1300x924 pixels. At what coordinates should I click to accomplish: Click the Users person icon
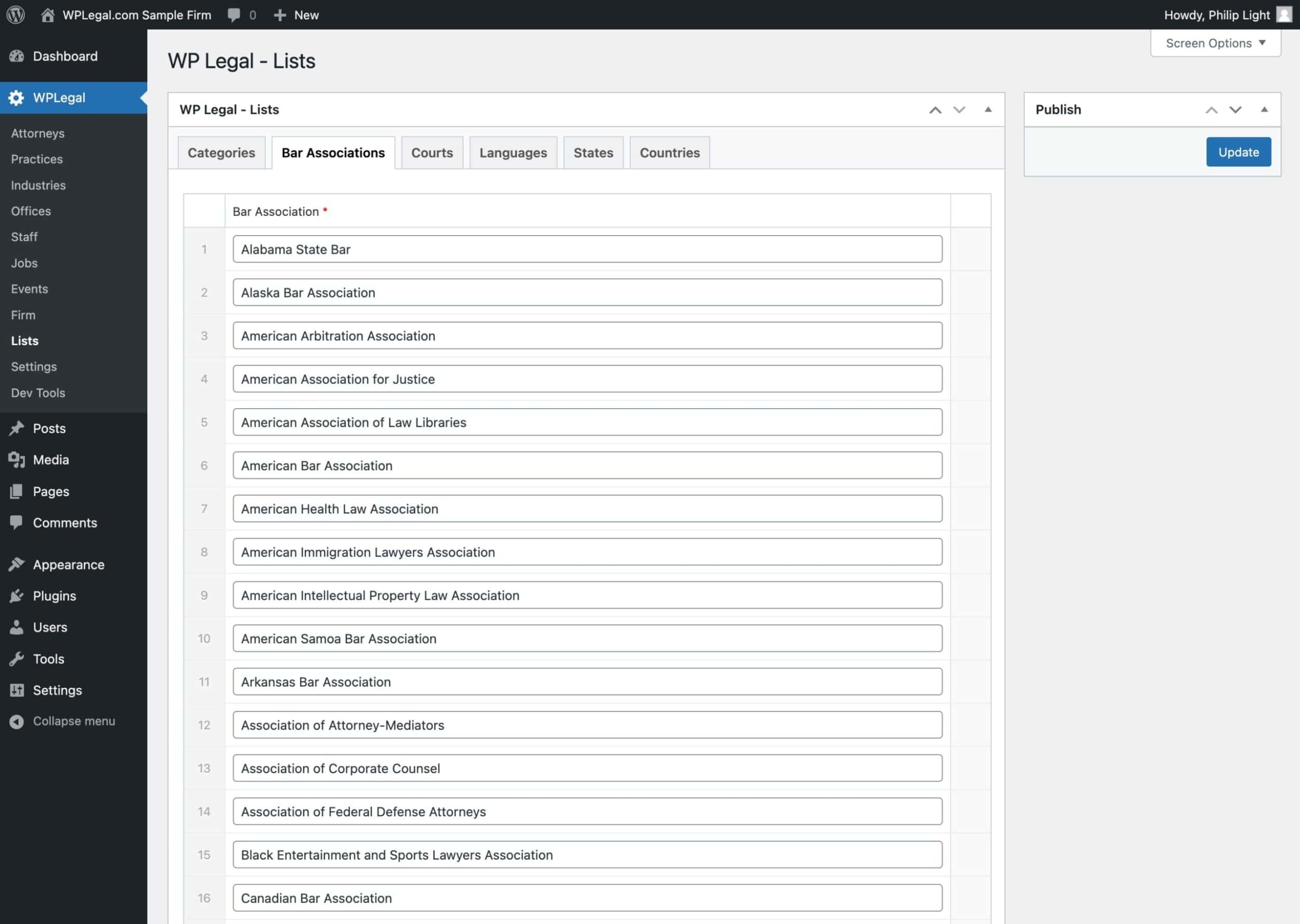click(x=17, y=627)
